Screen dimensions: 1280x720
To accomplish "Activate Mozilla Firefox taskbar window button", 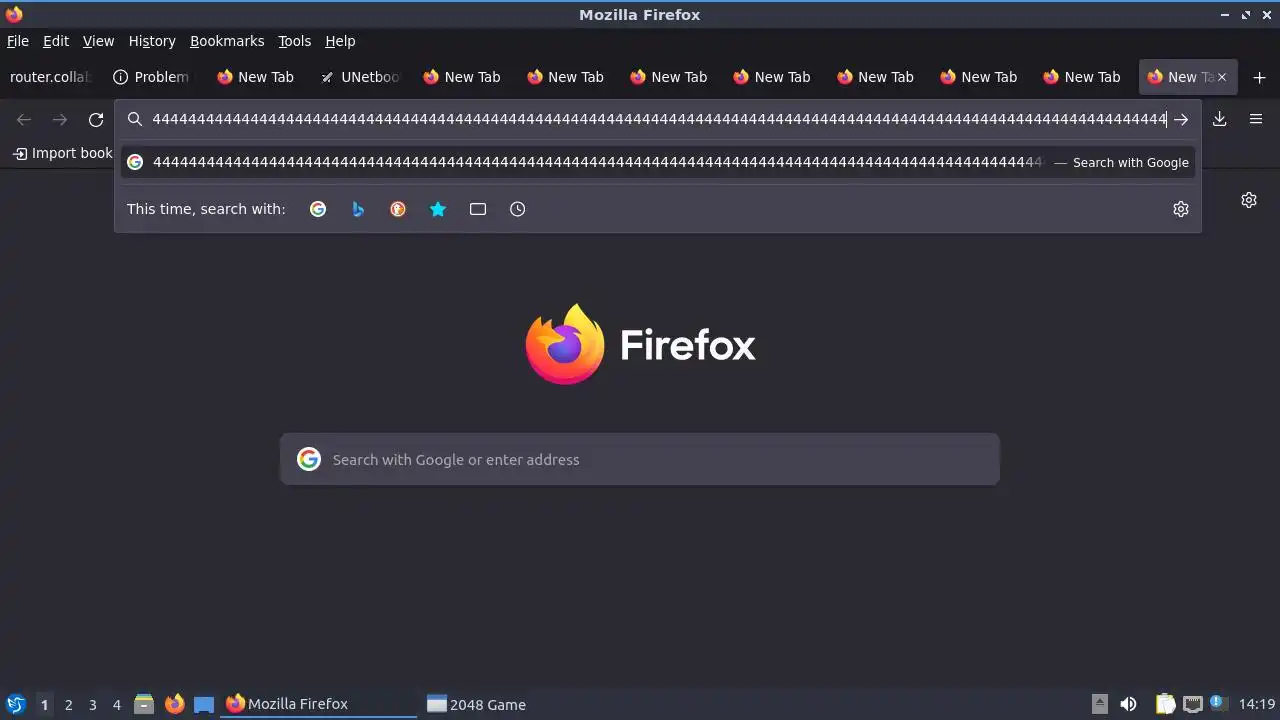I will pos(320,704).
